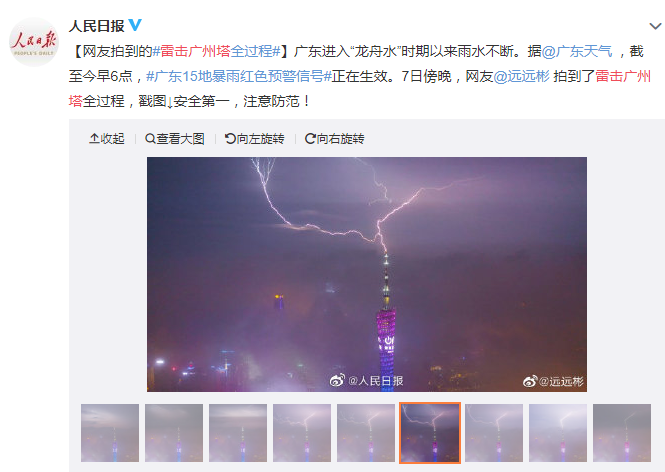The image size is (665, 472).
Task: Select the second thumbnail in strip
Action: pyautogui.click(x=174, y=433)
